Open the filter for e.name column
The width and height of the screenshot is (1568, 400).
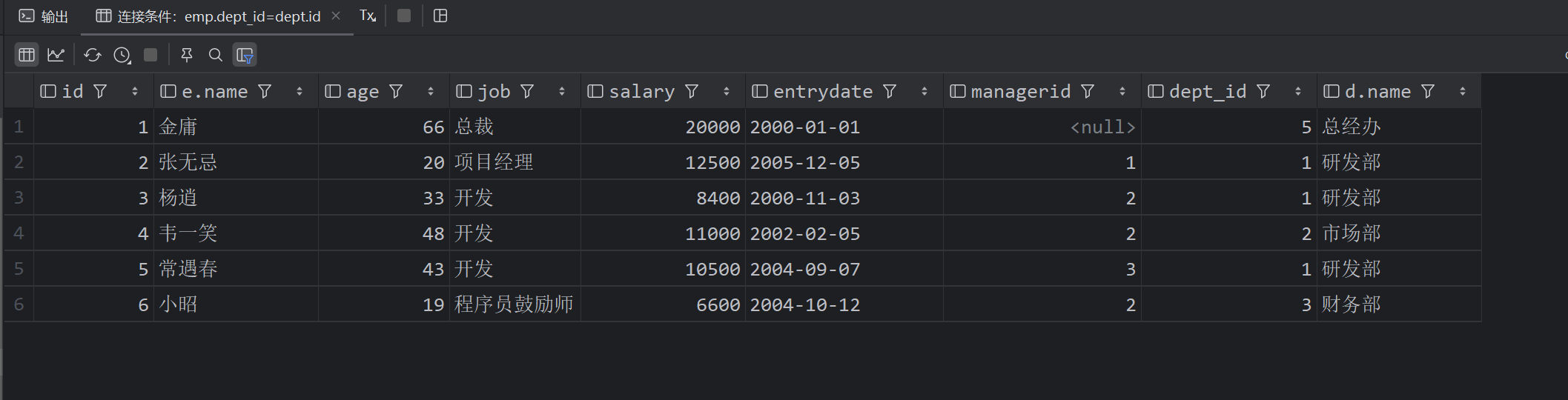[x=265, y=91]
